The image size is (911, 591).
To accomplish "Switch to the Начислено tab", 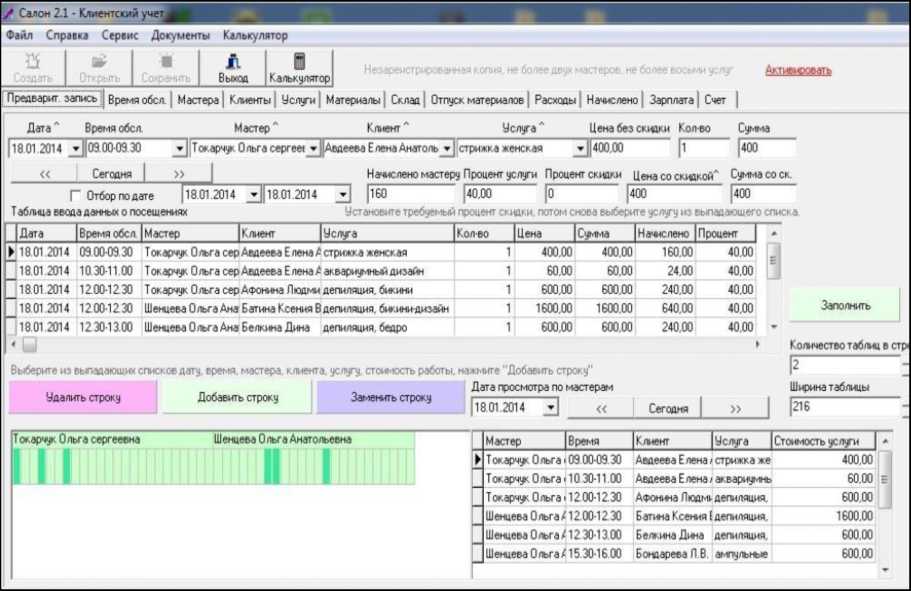I will click(612, 100).
